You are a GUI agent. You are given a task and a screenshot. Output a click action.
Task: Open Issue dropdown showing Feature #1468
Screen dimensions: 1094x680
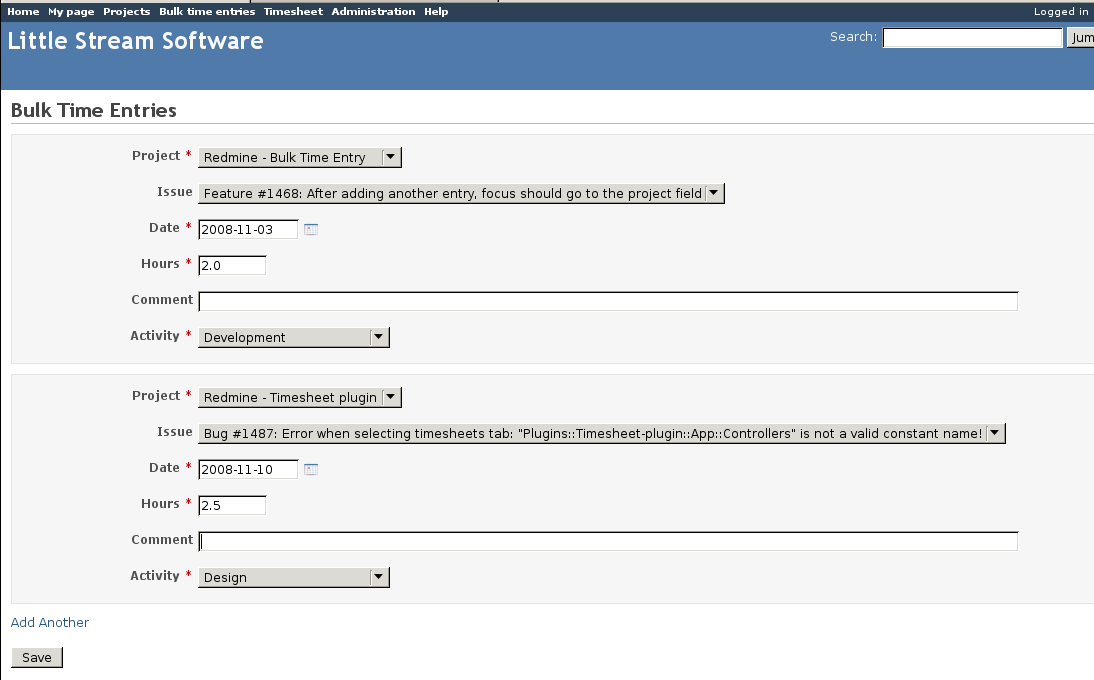[x=461, y=193]
